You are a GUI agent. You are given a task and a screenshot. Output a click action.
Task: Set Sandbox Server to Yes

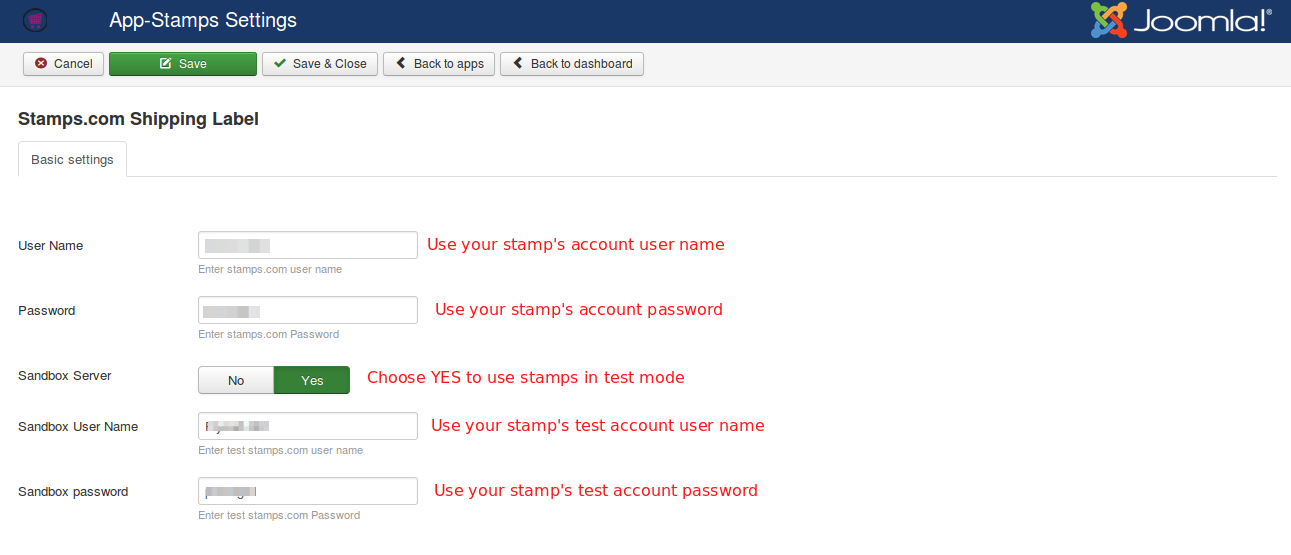click(x=312, y=380)
